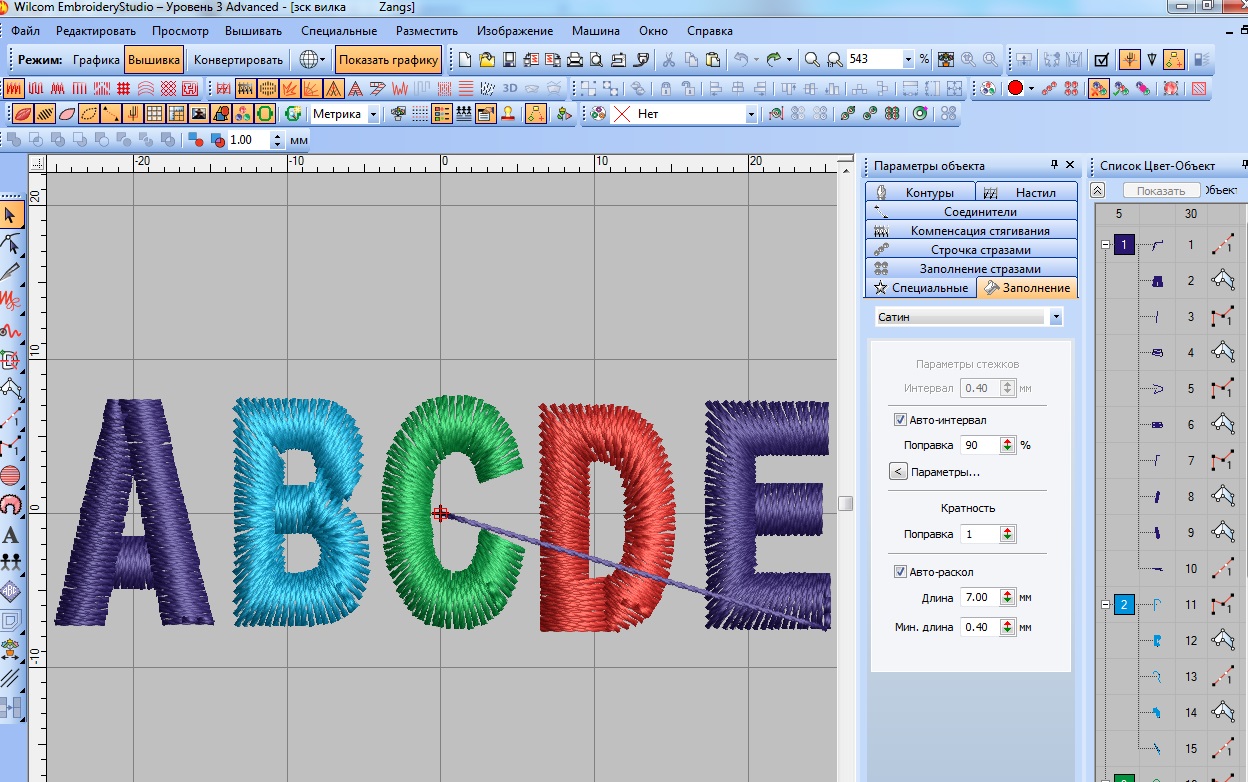This screenshot has height=782, width=1248.
Task: Click the save diskette icon
Action: 508,60
